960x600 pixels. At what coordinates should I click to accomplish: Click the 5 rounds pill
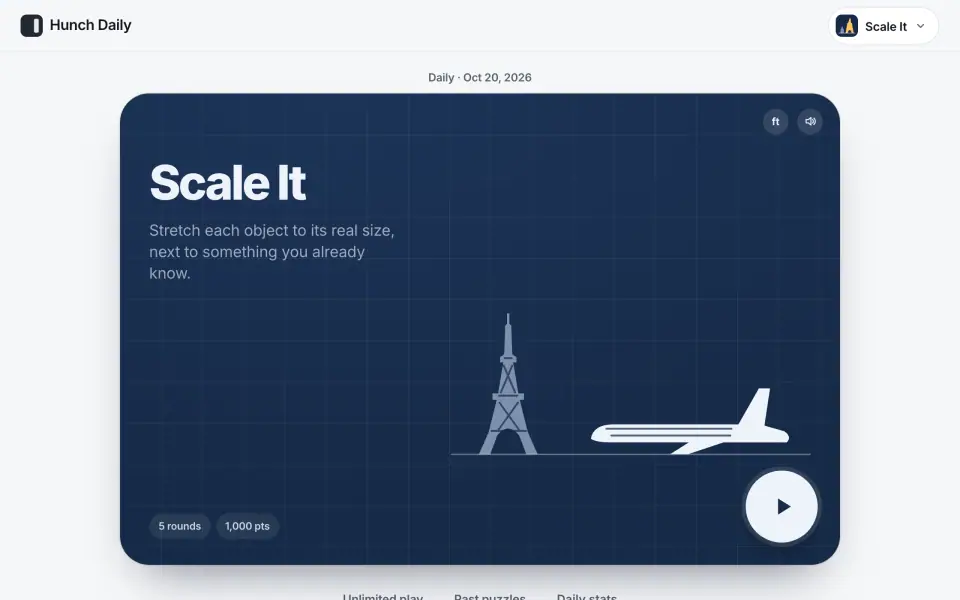pos(179,526)
